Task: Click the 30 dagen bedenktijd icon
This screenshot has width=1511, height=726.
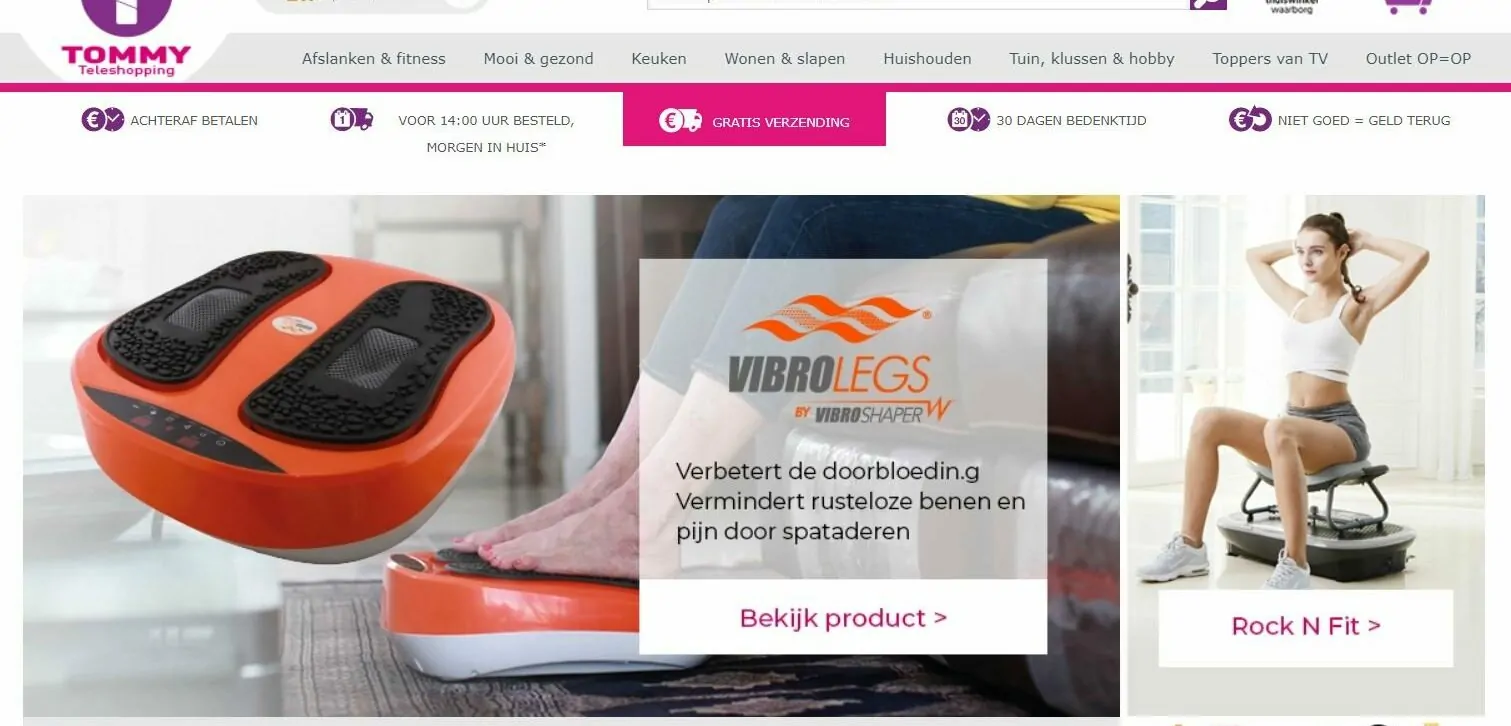Action: point(968,120)
